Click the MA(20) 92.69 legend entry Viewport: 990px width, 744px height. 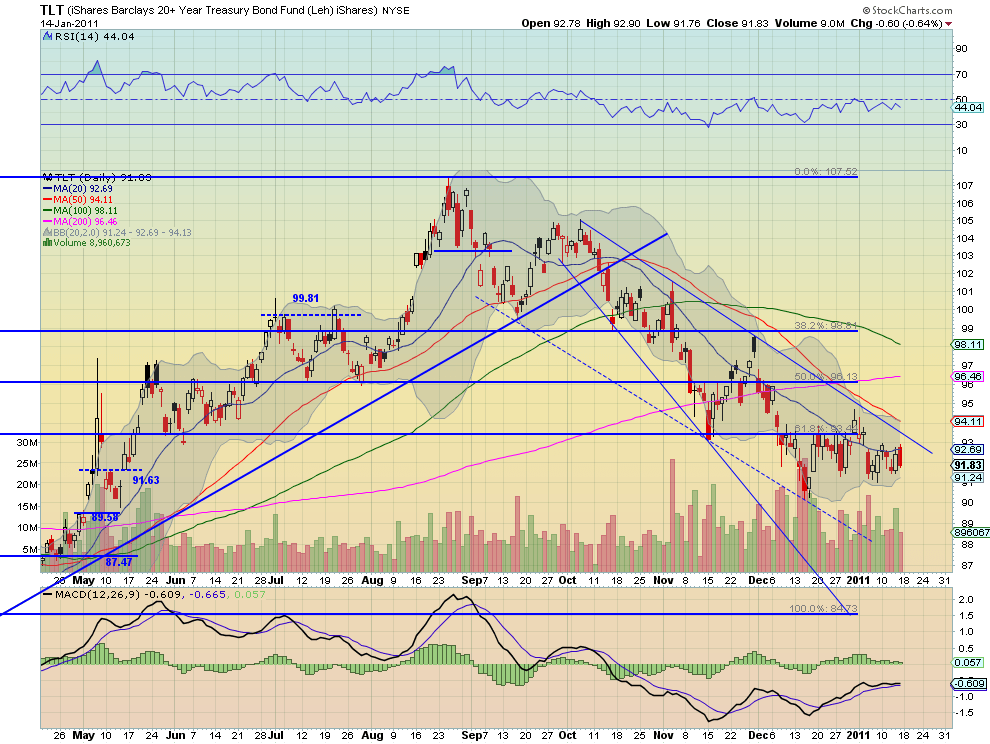(x=83, y=189)
